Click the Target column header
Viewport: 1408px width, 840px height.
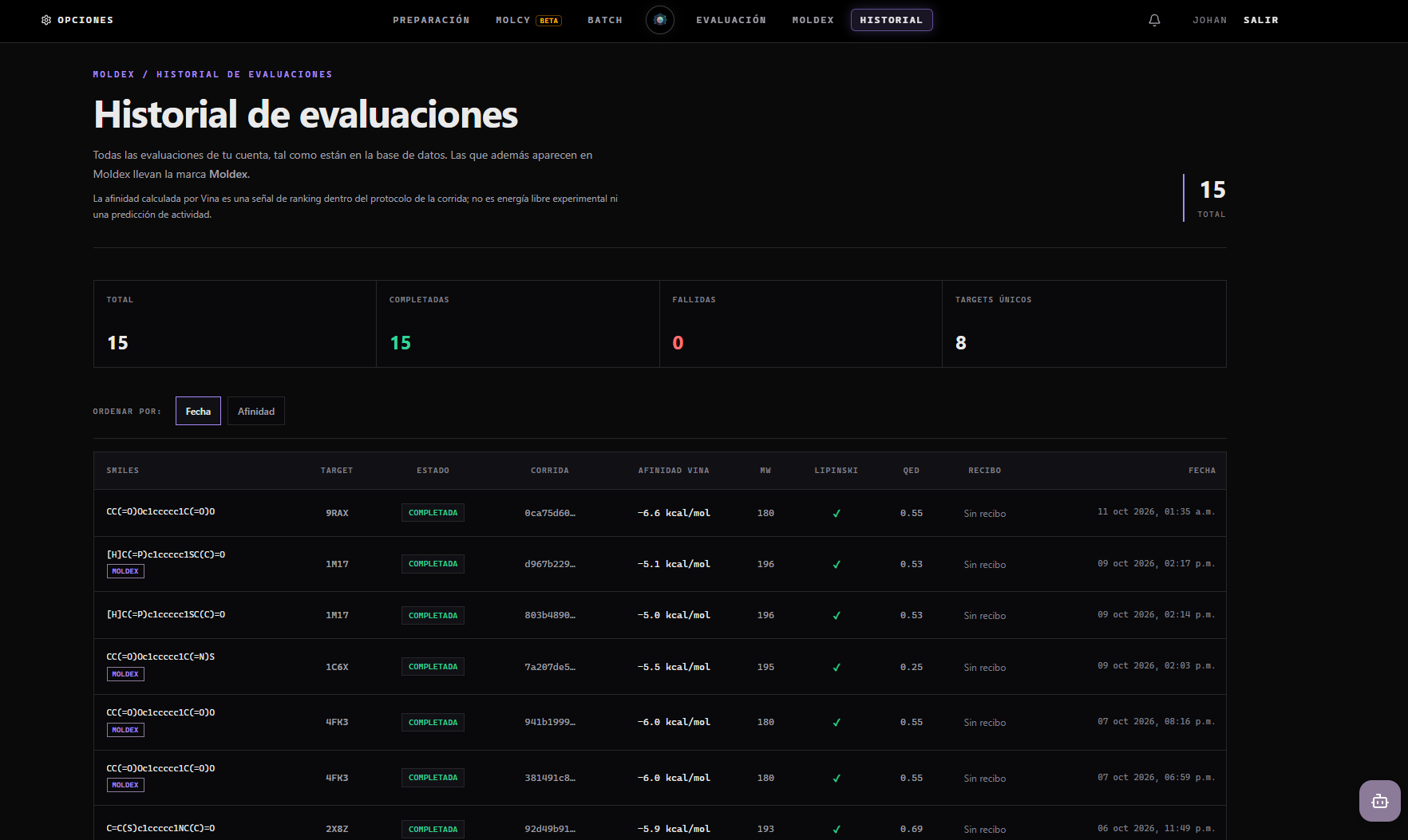[x=337, y=471]
